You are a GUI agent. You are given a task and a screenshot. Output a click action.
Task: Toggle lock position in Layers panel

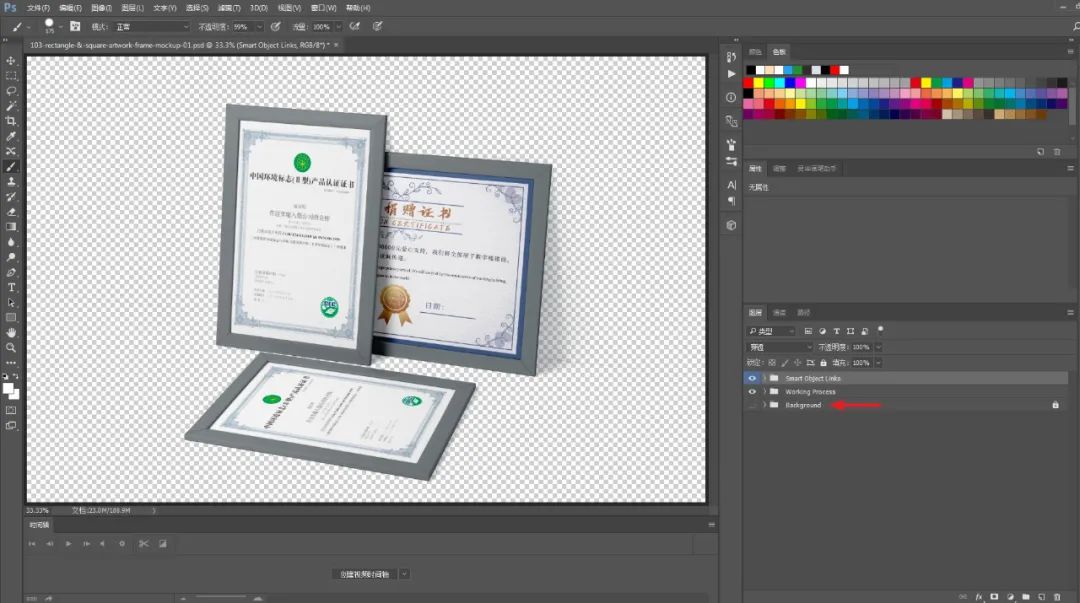(x=798, y=362)
